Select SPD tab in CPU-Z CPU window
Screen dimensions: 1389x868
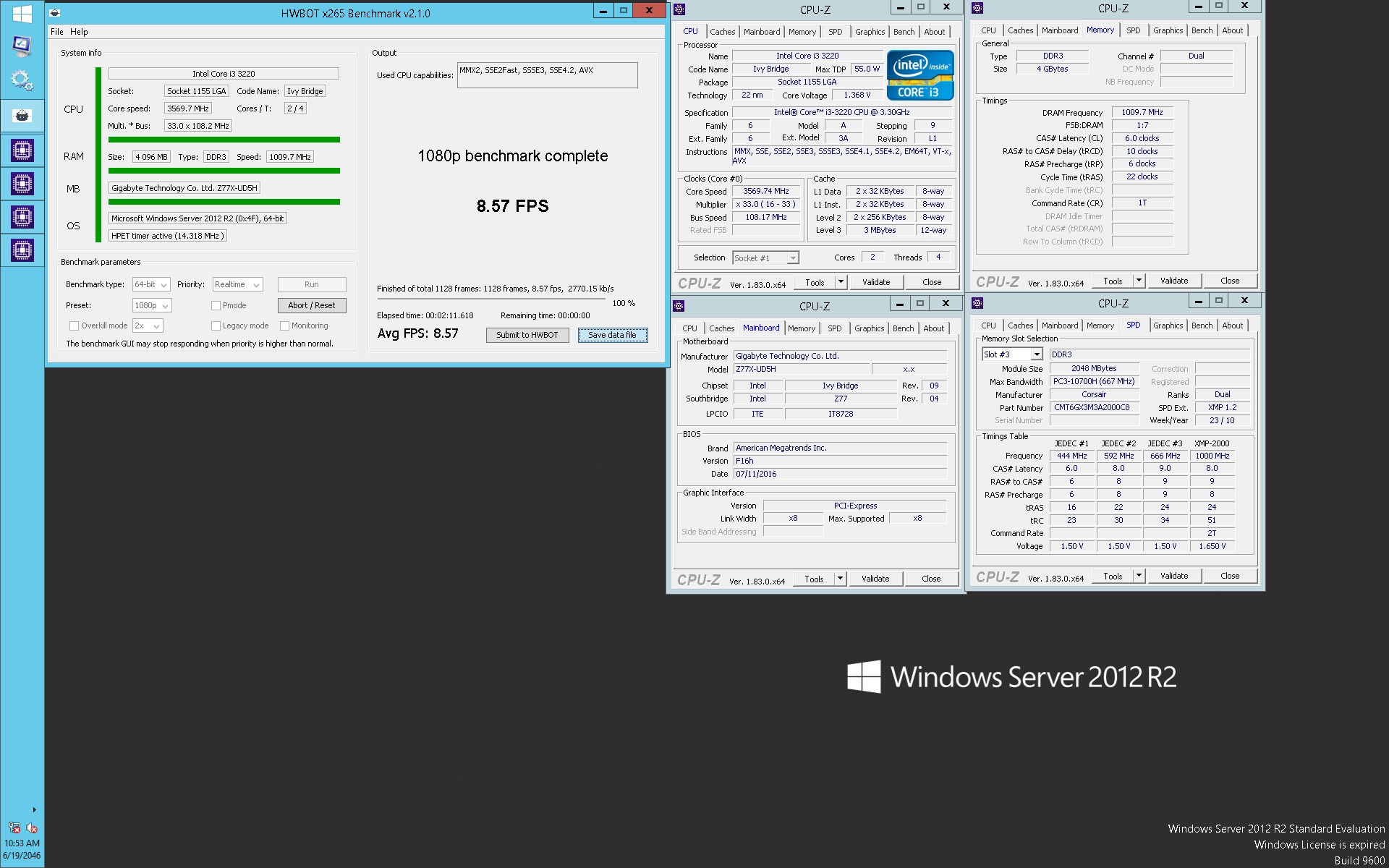[x=835, y=32]
